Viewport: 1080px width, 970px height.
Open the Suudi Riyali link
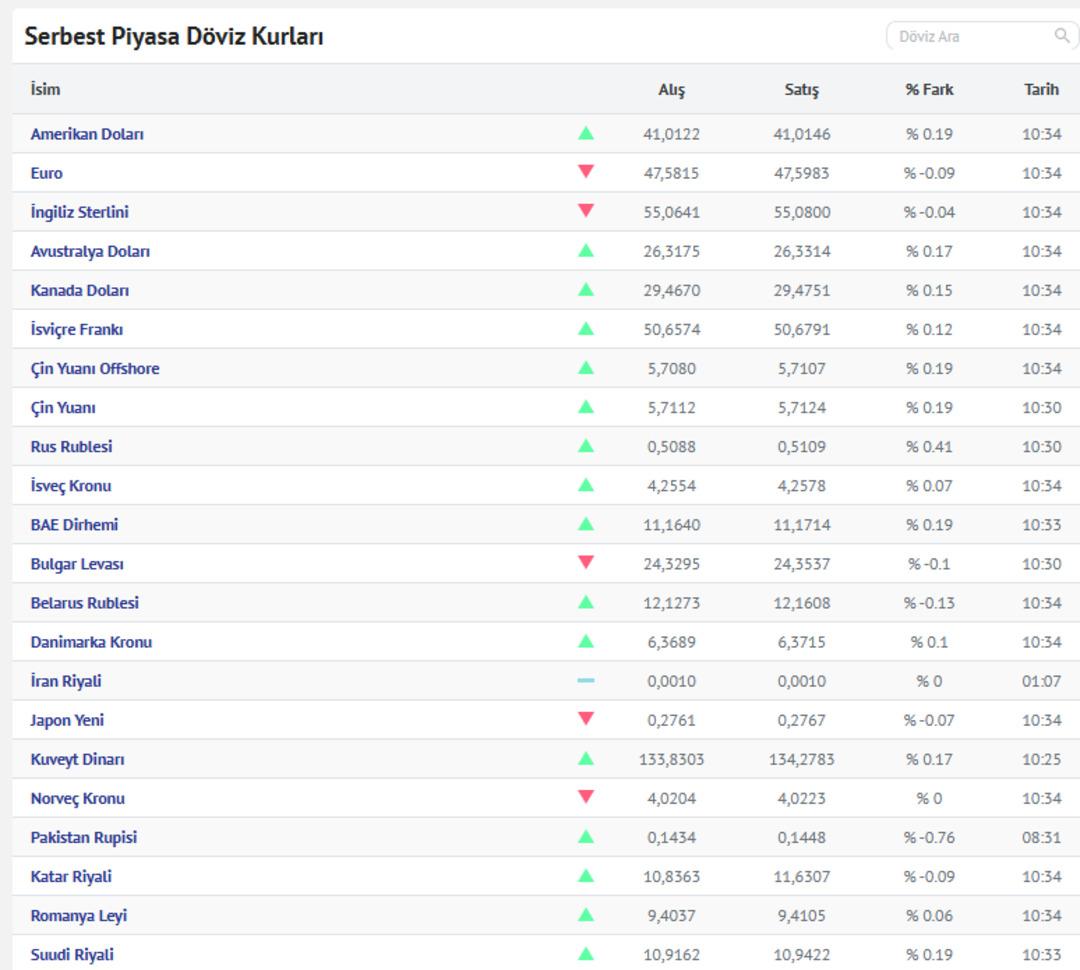point(72,955)
